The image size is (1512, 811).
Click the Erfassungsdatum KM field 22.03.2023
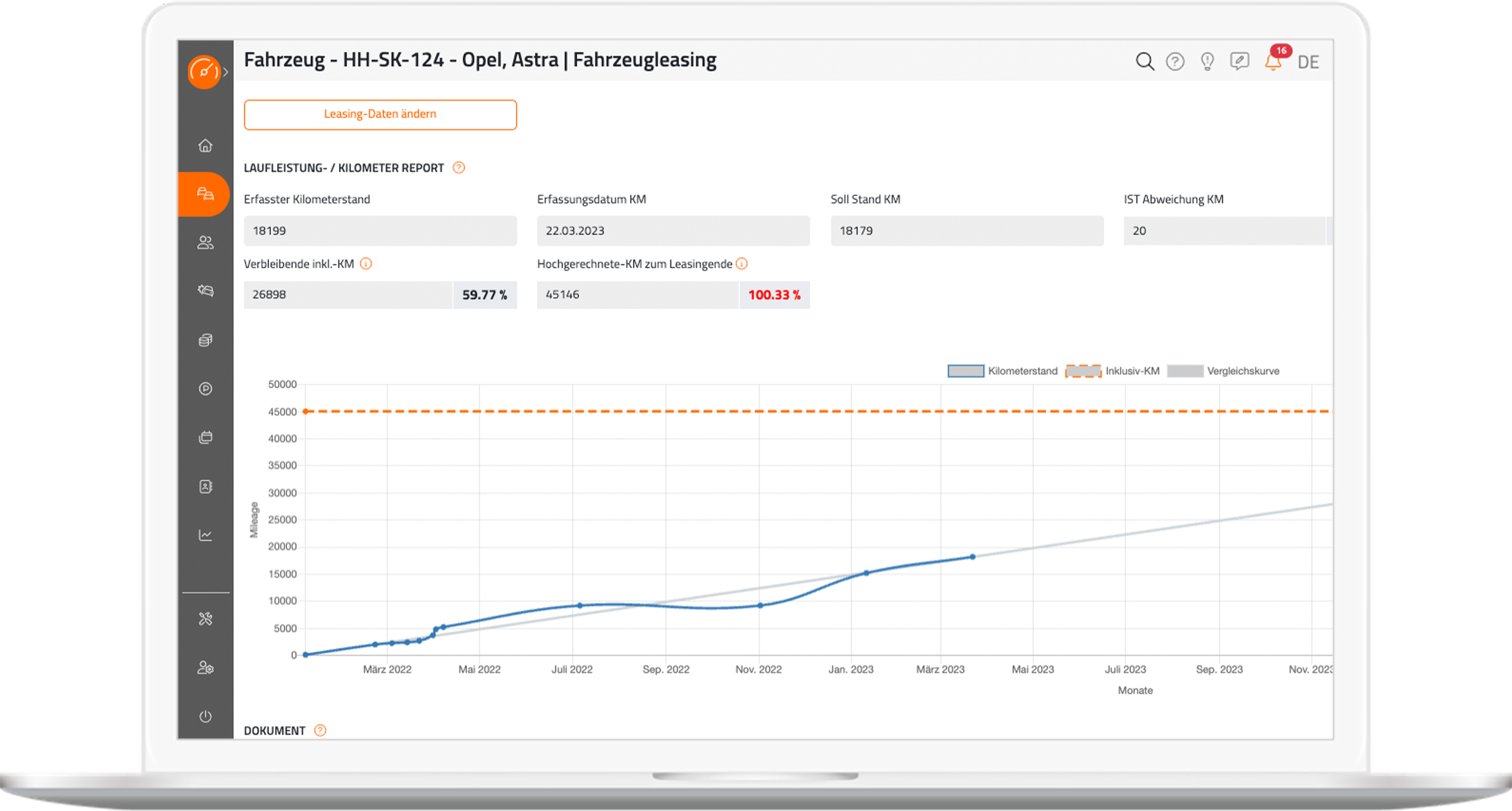click(x=673, y=230)
